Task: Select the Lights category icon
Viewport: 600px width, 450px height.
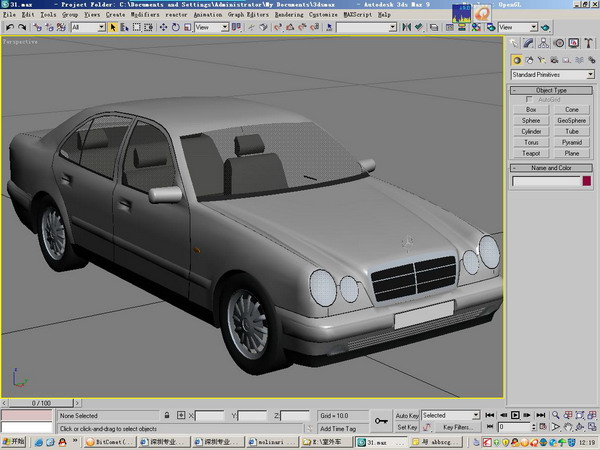Action: (x=541, y=60)
